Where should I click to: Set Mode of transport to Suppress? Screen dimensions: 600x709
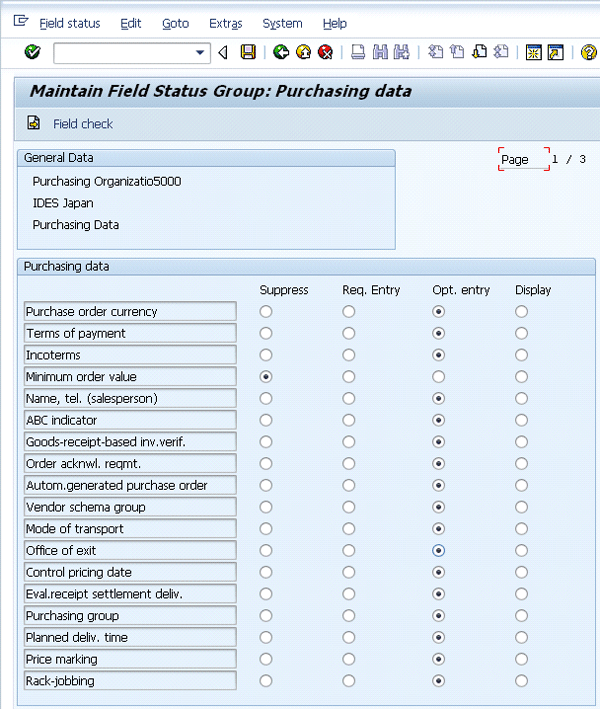tap(266, 529)
